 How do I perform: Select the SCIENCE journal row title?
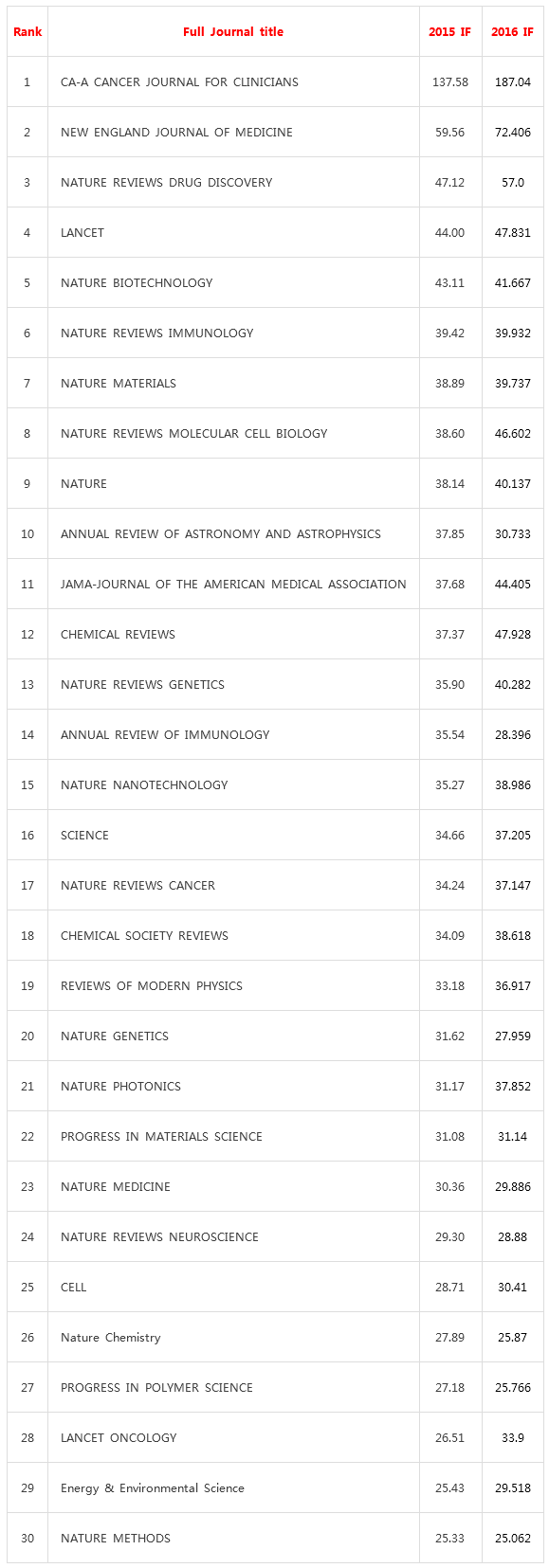pyautogui.click(x=84, y=836)
